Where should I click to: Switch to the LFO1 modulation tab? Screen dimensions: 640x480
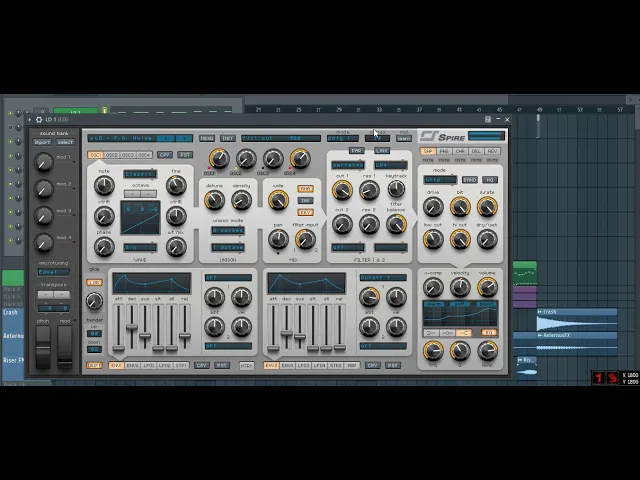click(149, 365)
